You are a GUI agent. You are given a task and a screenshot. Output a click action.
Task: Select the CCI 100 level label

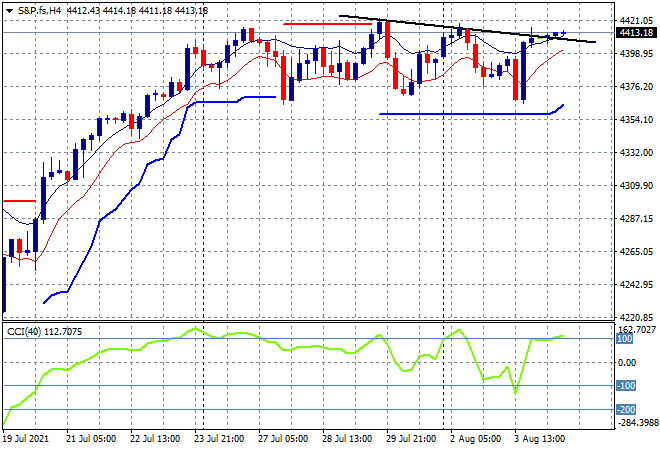625,339
